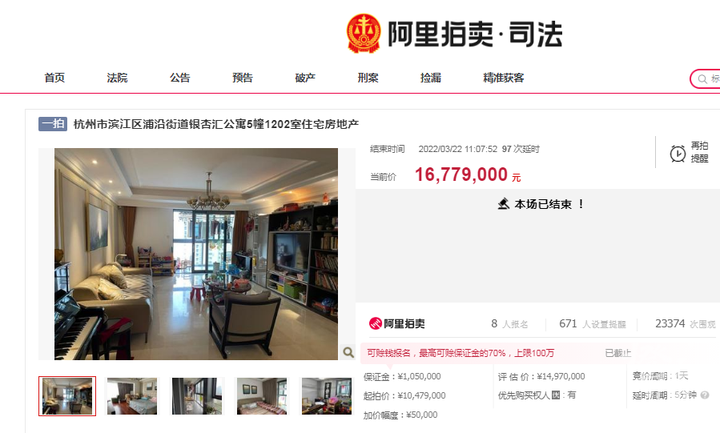Select the third thumbnail with window view
Viewport: 720px width, 433px height.
coord(197,396)
